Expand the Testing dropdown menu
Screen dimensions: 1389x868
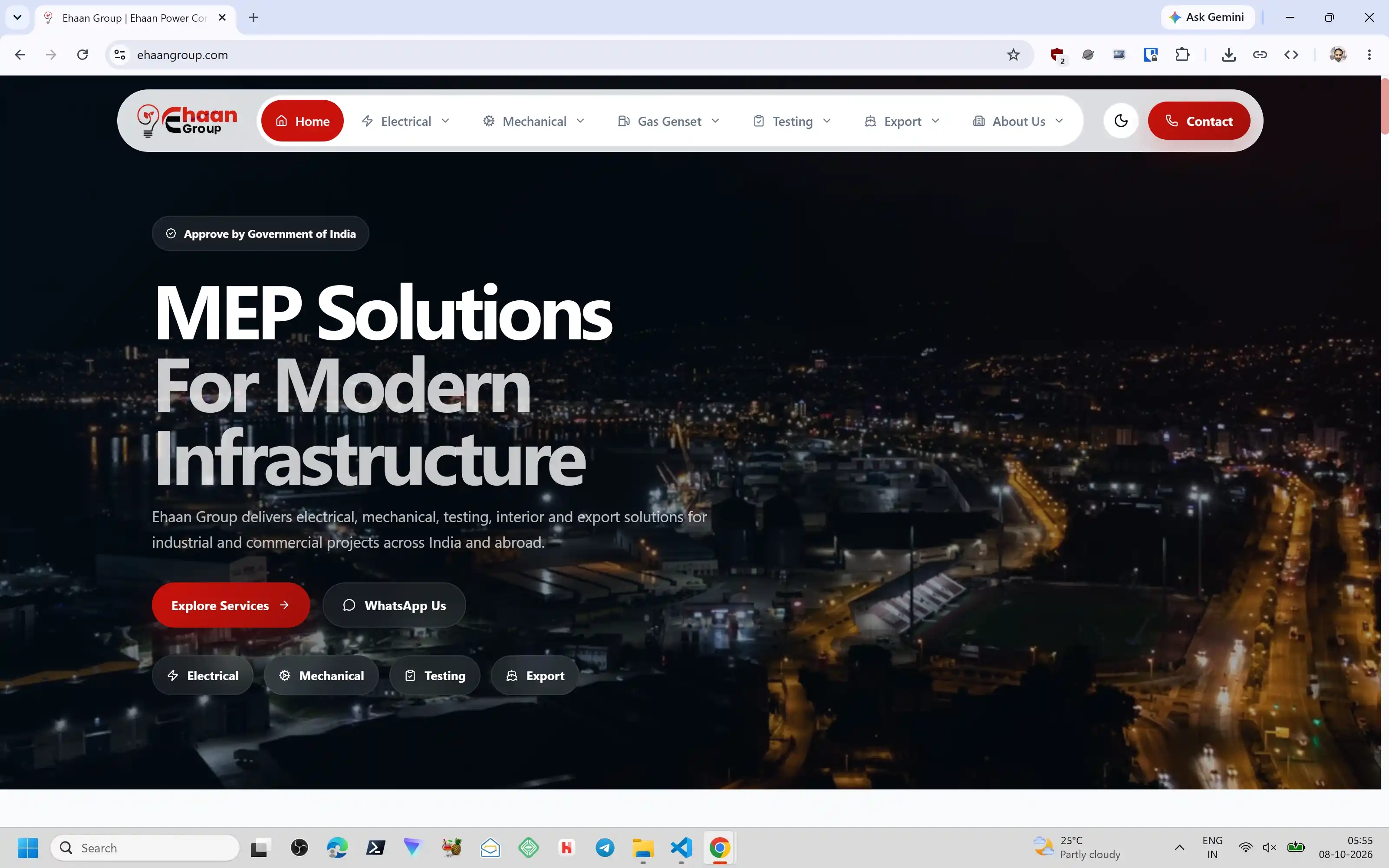tap(792, 121)
